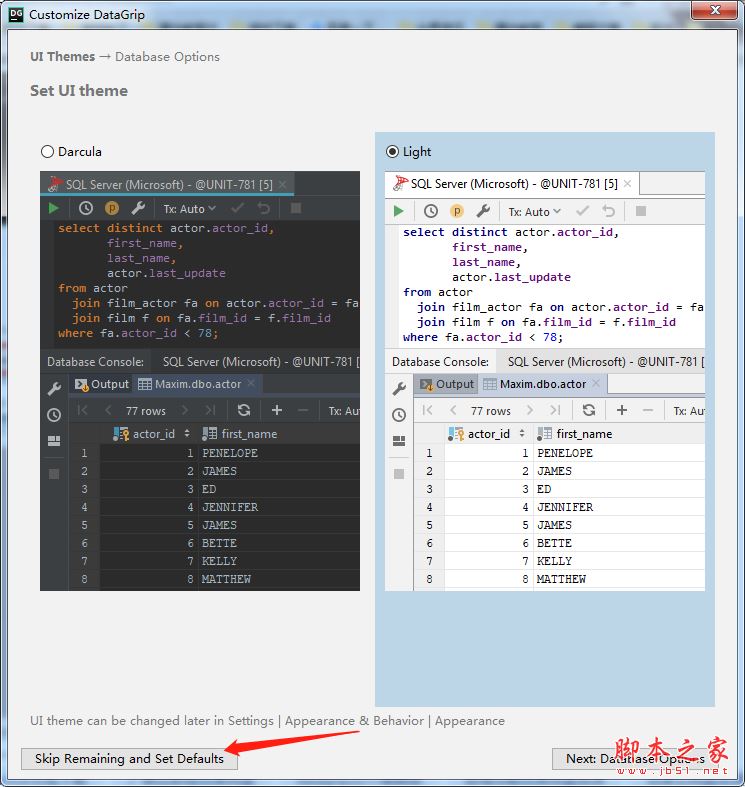Open Tx: Auto dropdown in Darcula preview
Viewport: 745px width, 787px height.
click(x=189, y=209)
